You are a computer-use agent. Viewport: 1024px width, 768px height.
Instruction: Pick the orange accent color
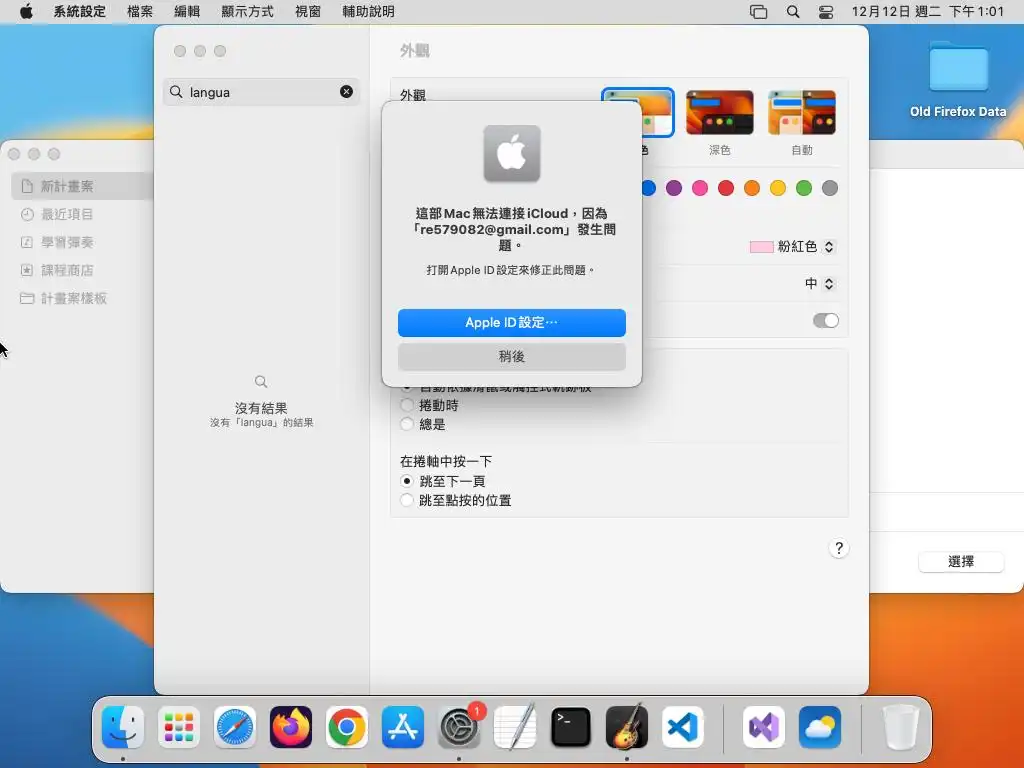(752, 188)
